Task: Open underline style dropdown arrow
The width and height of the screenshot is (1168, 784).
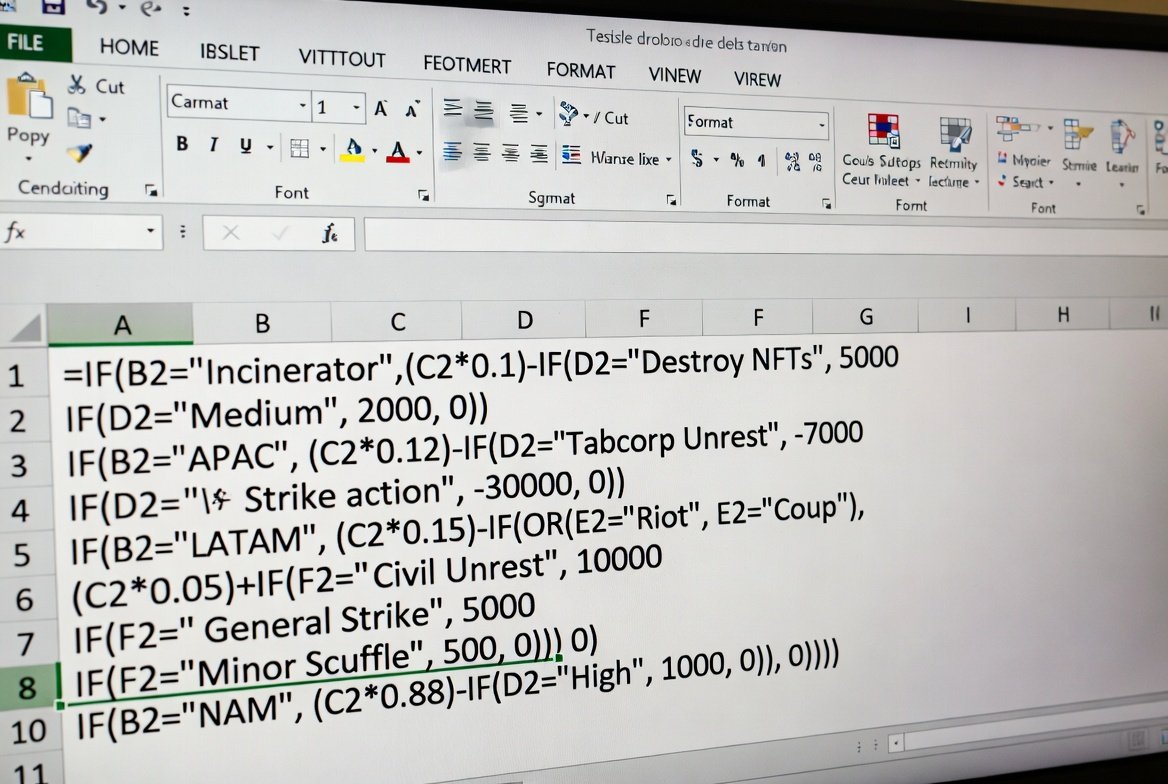Action: [x=270, y=148]
